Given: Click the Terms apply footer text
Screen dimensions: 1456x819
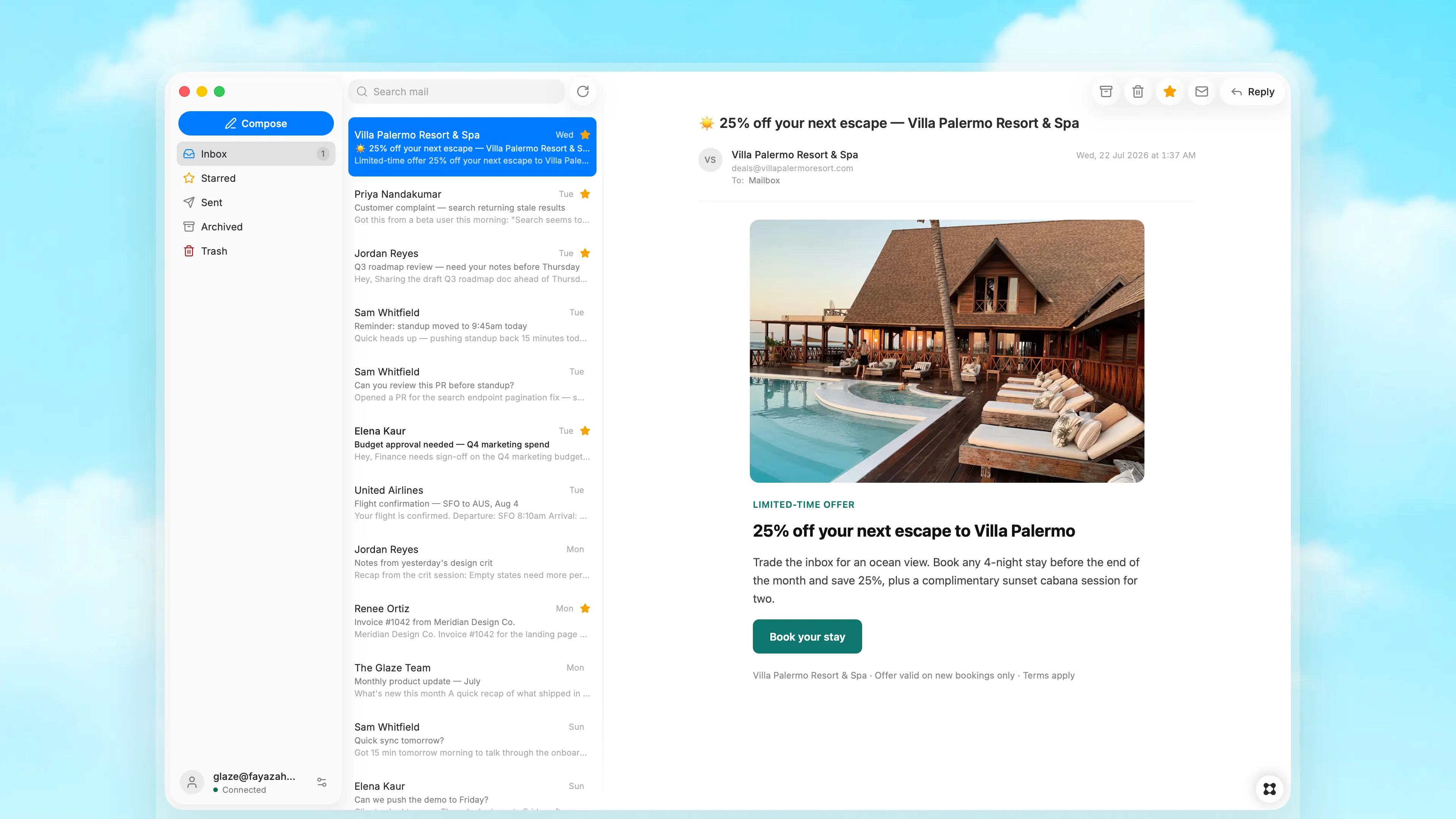Looking at the screenshot, I should pos(1048,676).
